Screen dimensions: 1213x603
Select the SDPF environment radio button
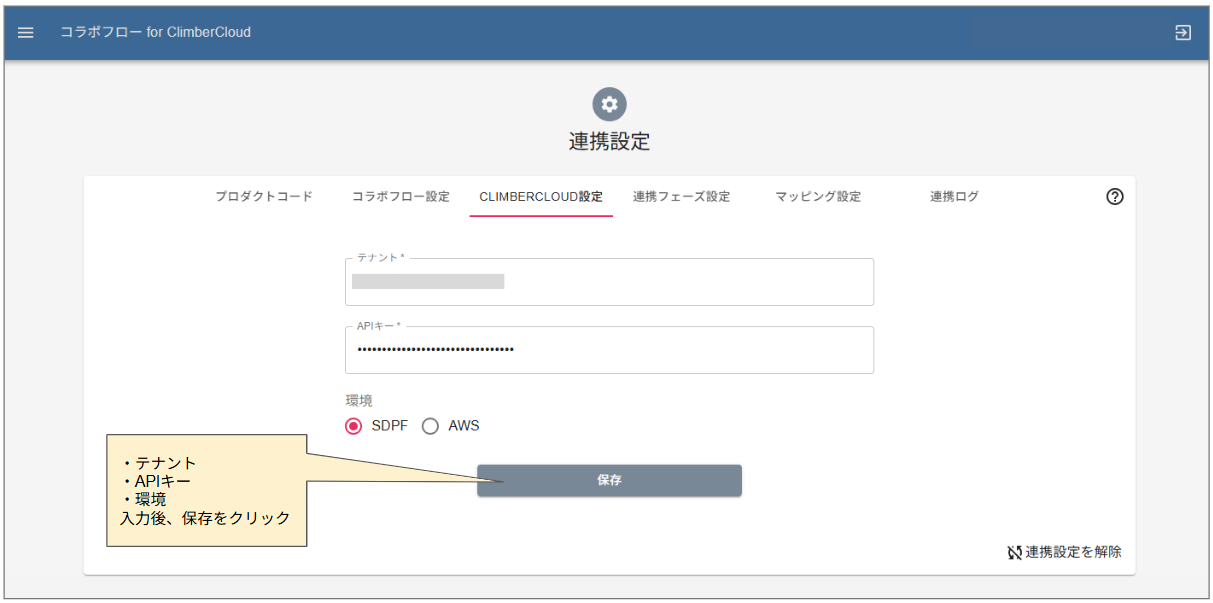coord(353,426)
